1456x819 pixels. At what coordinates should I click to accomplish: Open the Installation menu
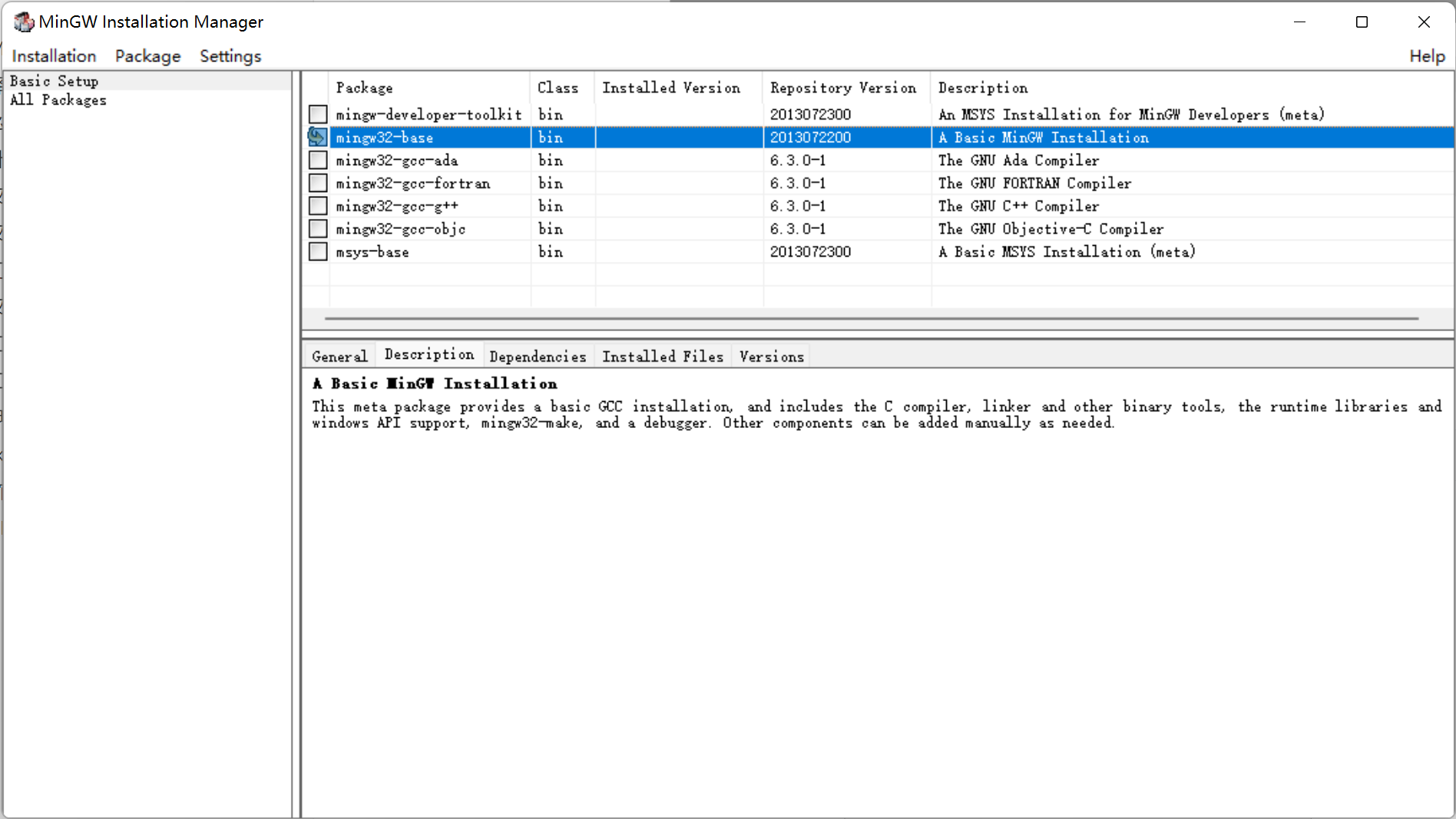tap(54, 56)
